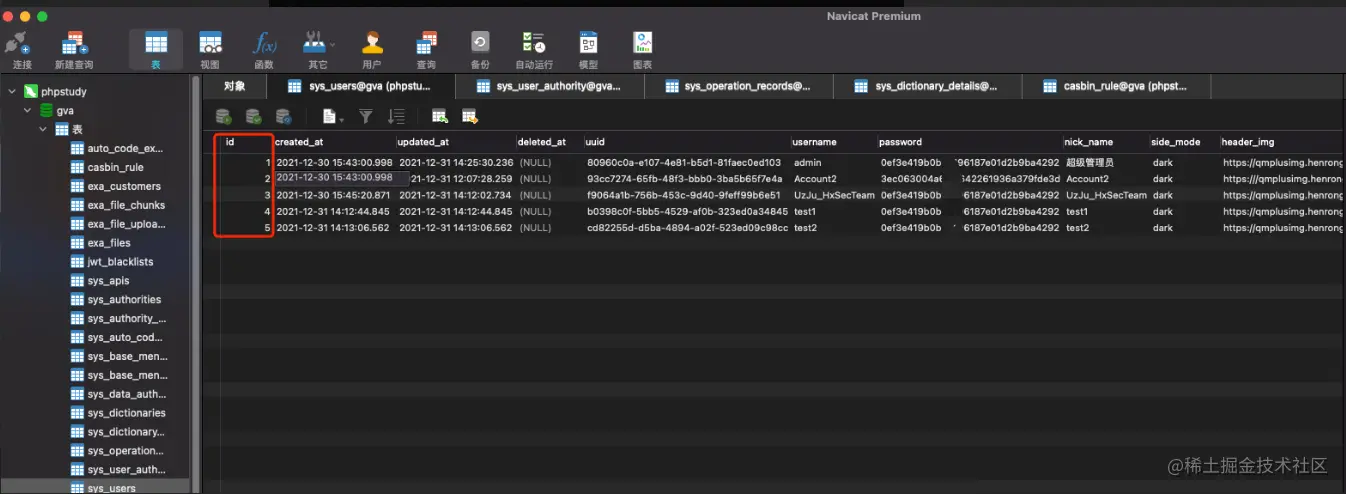Viewport: 1346px width, 494px height.
Task: Open the 其它 dropdown arrow
Action: pos(333,44)
